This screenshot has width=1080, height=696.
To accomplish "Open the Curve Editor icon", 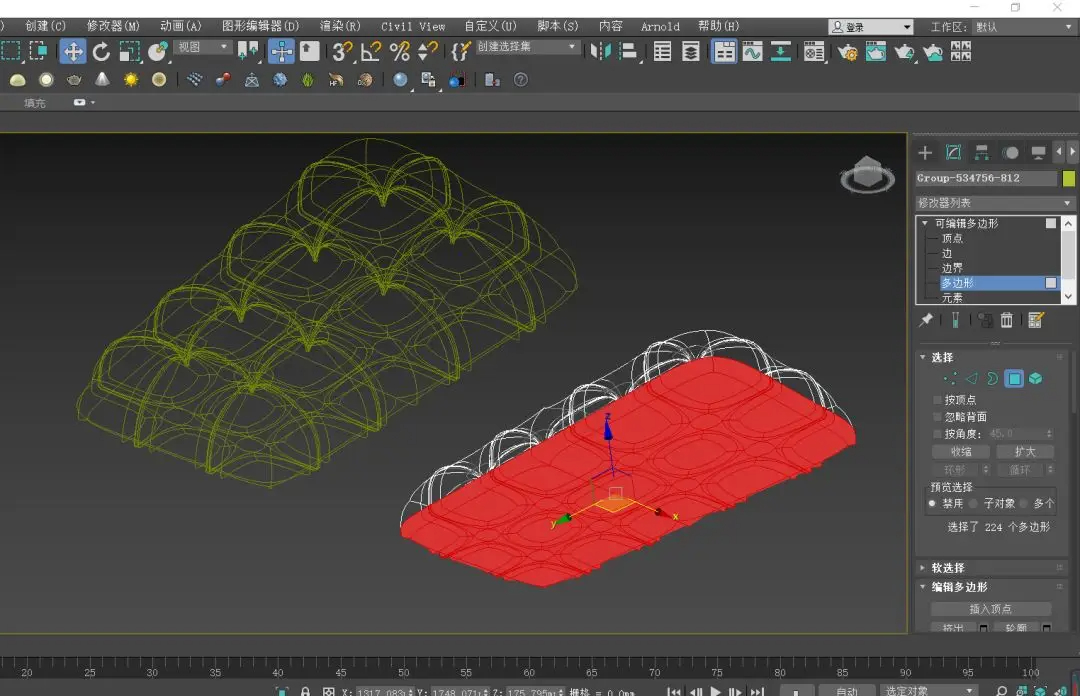I will pos(752,51).
